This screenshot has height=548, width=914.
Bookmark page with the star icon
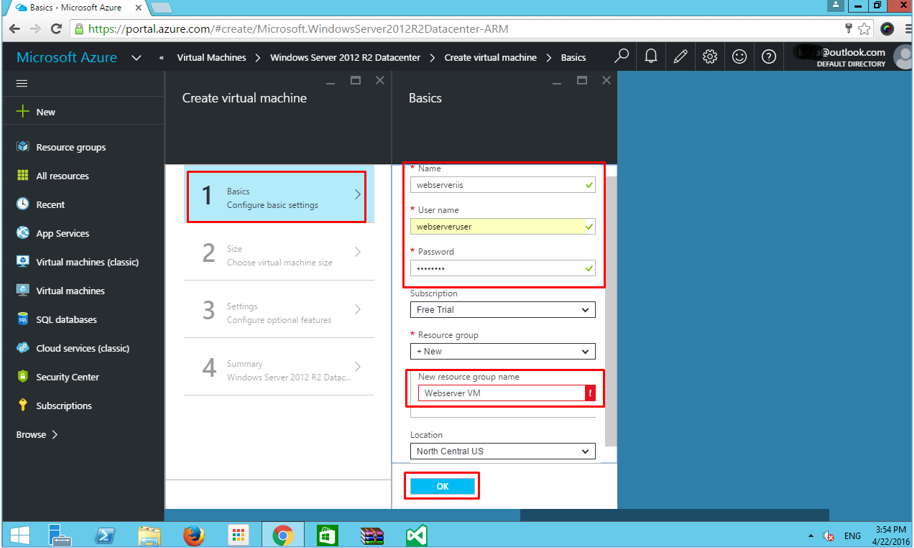click(864, 29)
